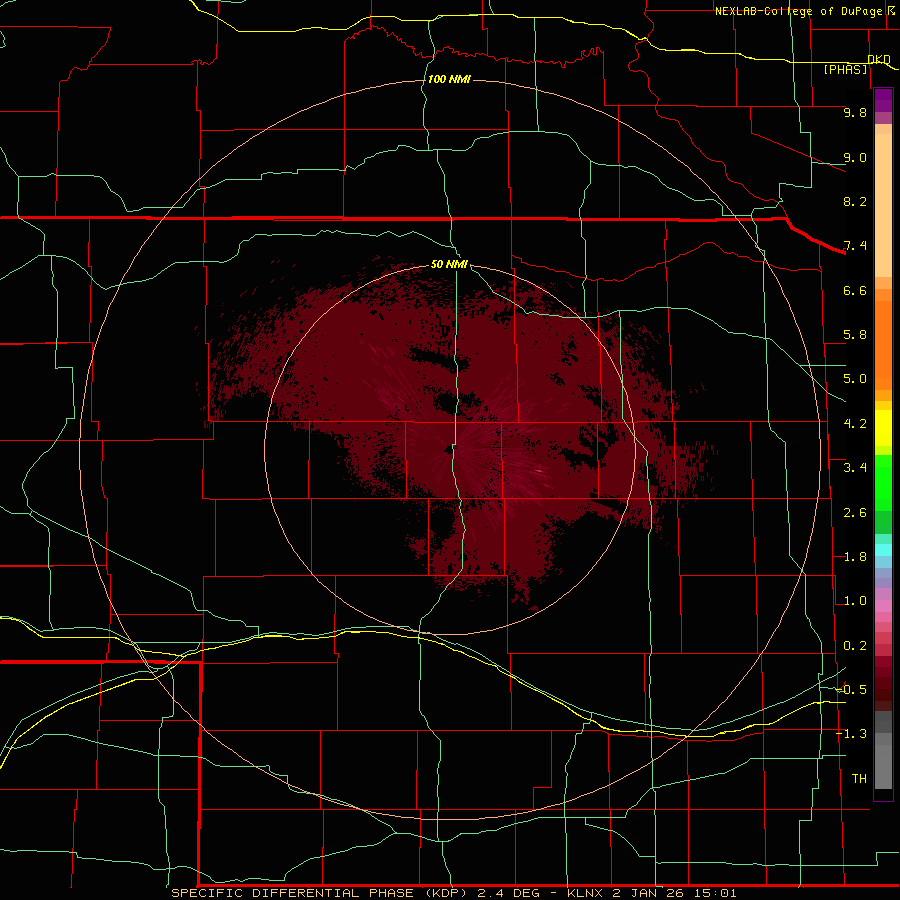Screen dimensions: 900x900
Task: Click the 3.4 value on color scale
Action: tap(855, 468)
